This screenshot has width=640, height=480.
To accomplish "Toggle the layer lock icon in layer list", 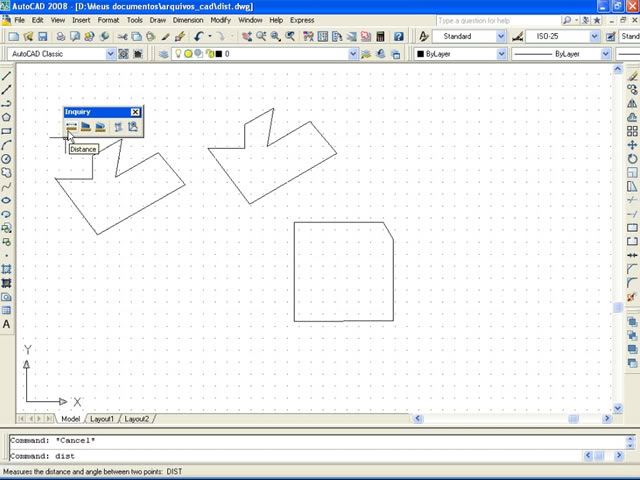I will [209, 53].
